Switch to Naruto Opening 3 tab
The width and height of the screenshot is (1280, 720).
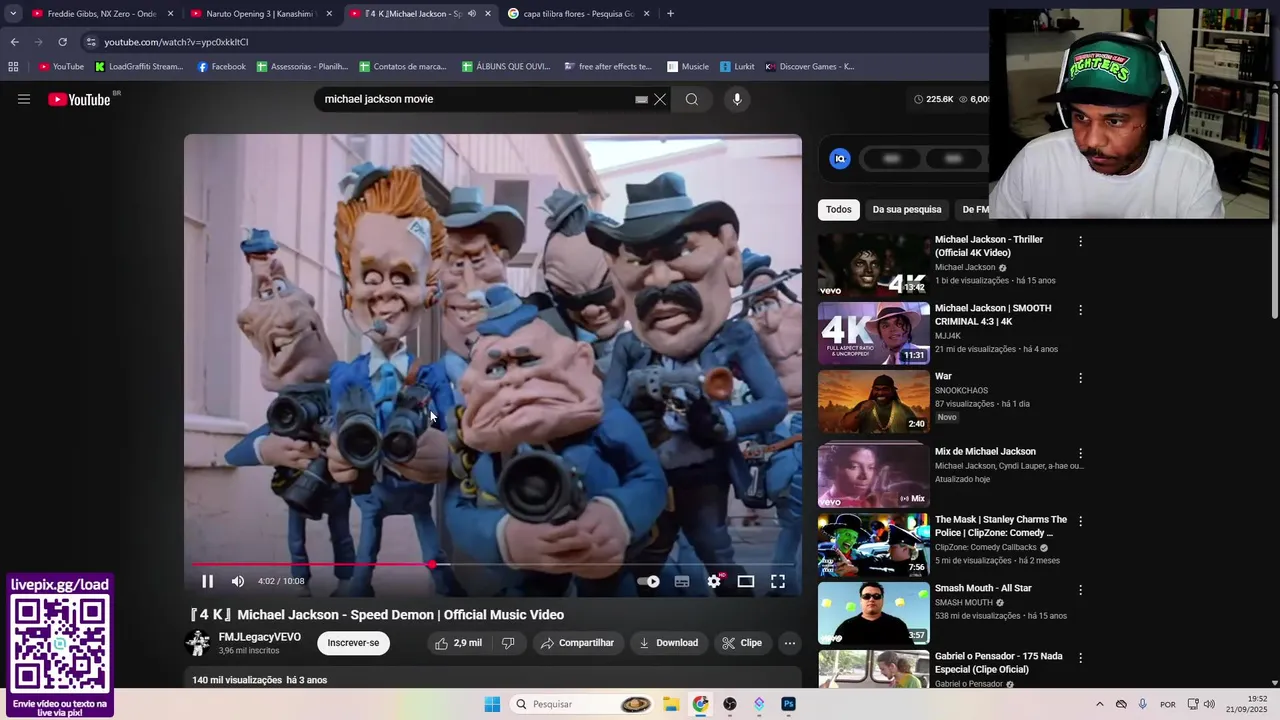click(261, 14)
